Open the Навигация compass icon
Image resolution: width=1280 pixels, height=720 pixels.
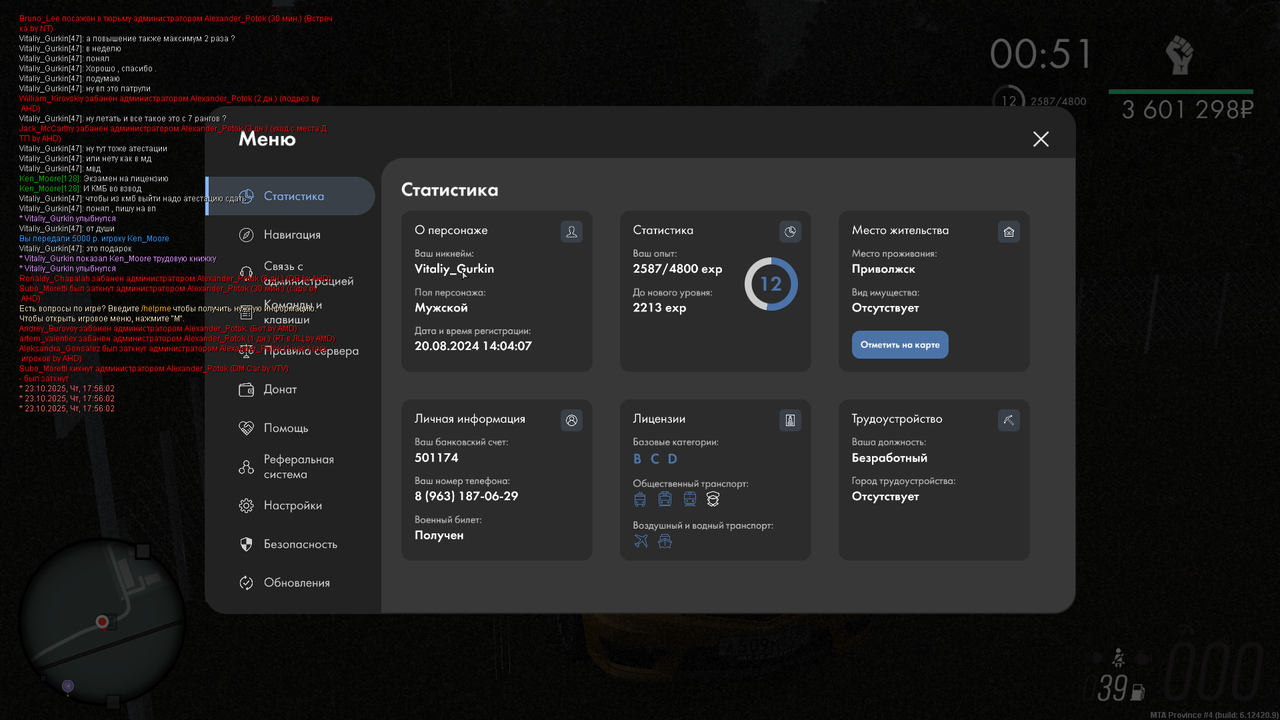(247, 234)
